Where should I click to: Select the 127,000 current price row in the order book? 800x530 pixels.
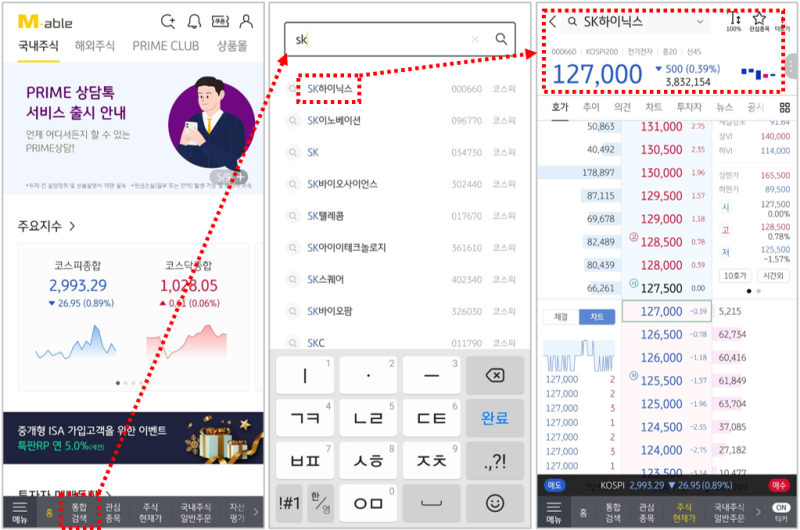click(x=666, y=311)
